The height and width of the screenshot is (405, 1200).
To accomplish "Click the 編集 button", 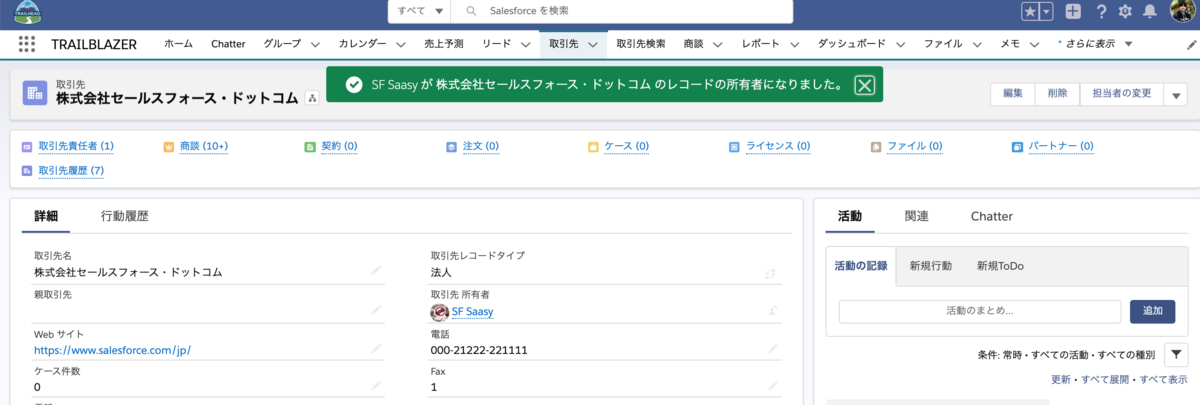I will [1013, 93].
